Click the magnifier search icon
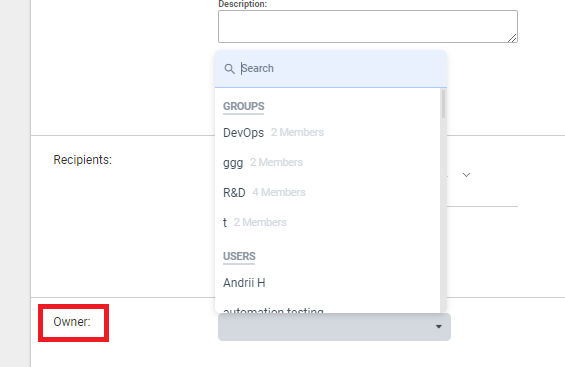 229,69
